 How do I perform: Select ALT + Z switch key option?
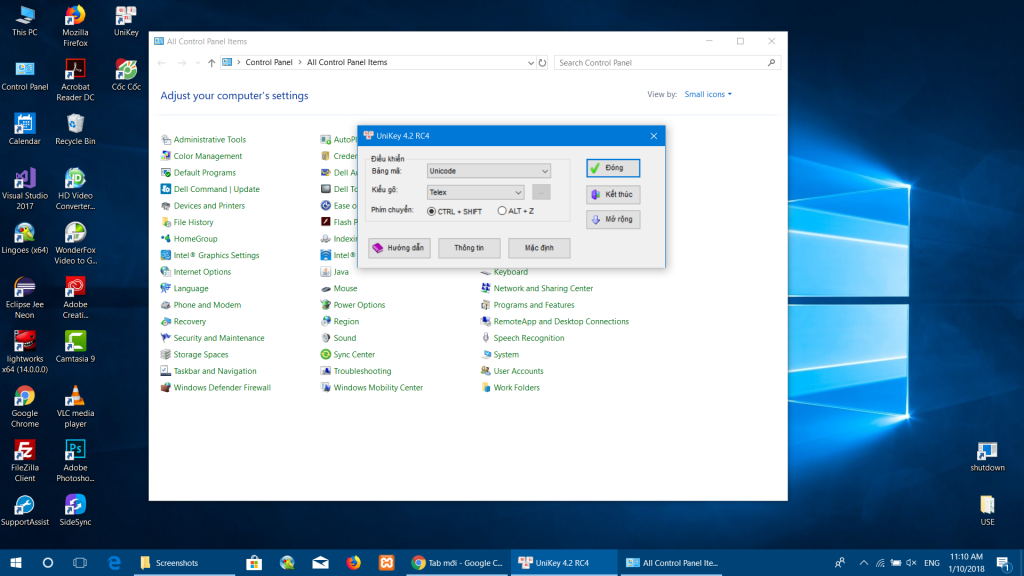tap(502, 211)
